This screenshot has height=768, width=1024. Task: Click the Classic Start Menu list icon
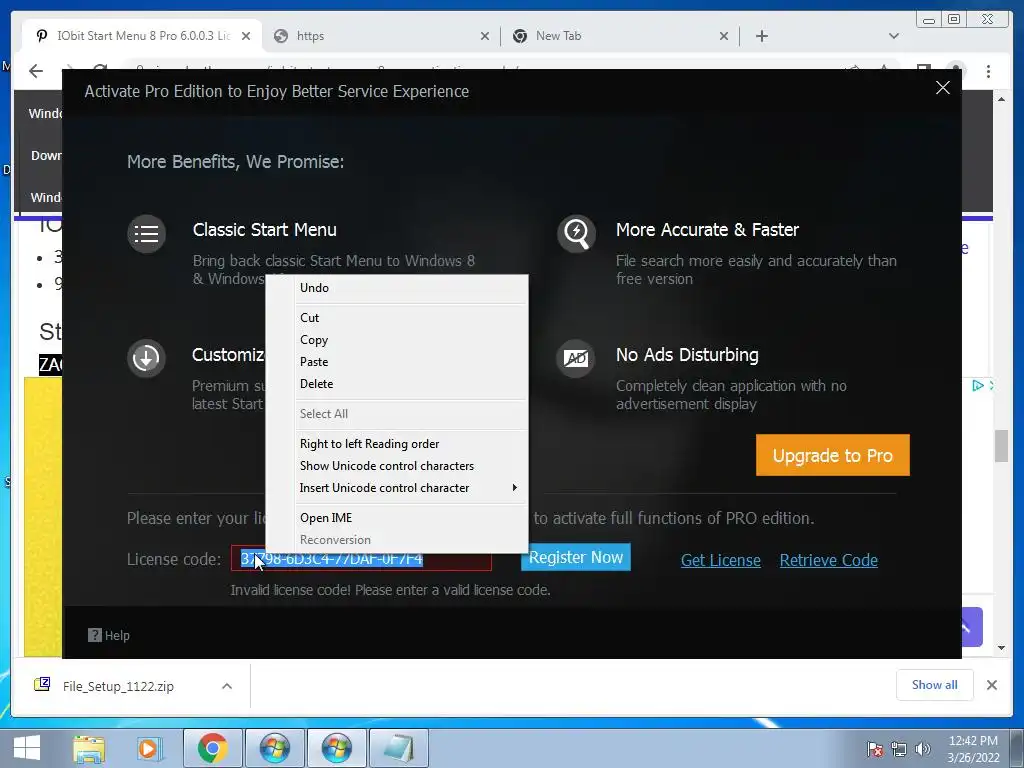(x=146, y=233)
